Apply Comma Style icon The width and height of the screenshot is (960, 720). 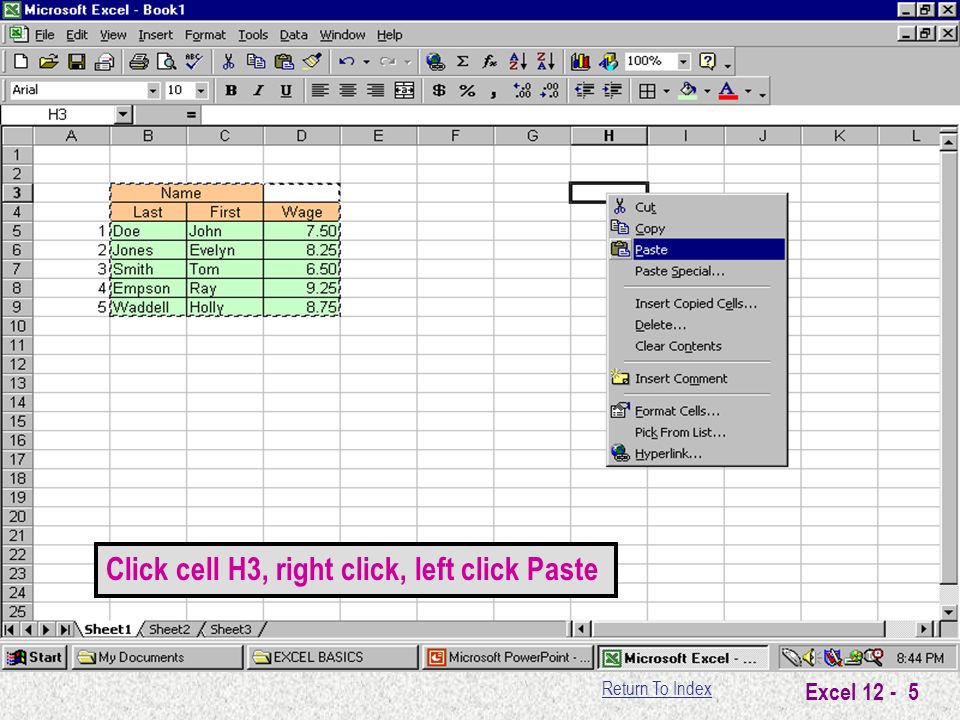point(493,92)
